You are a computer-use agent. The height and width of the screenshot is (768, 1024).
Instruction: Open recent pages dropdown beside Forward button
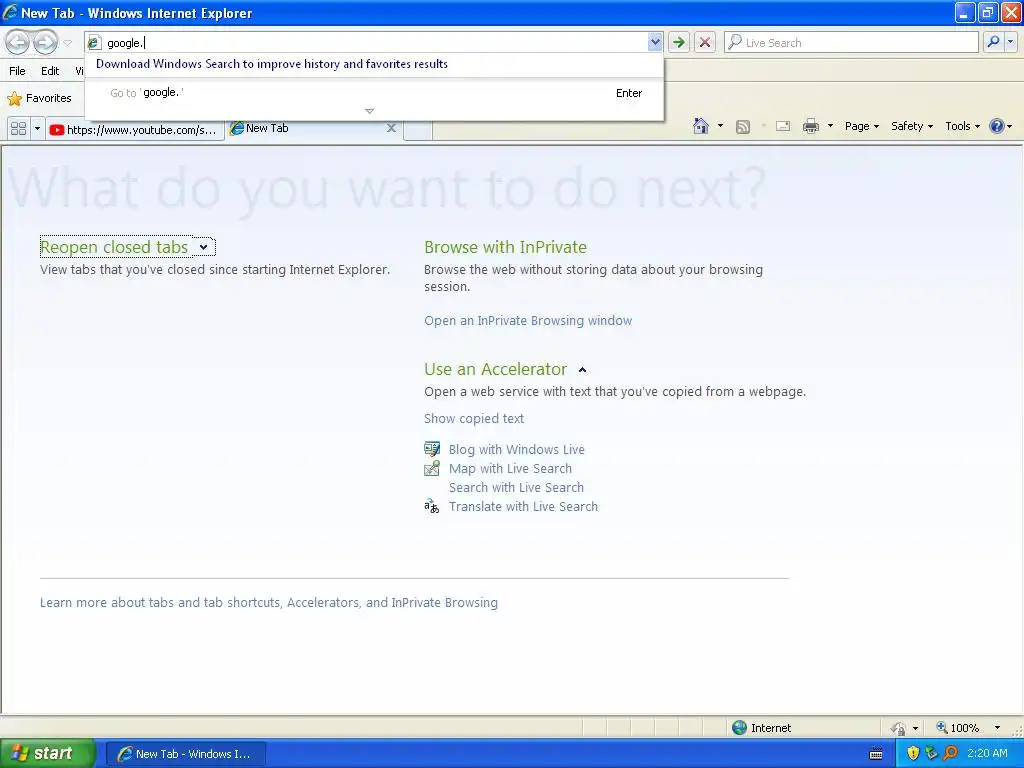click(67, 43)
